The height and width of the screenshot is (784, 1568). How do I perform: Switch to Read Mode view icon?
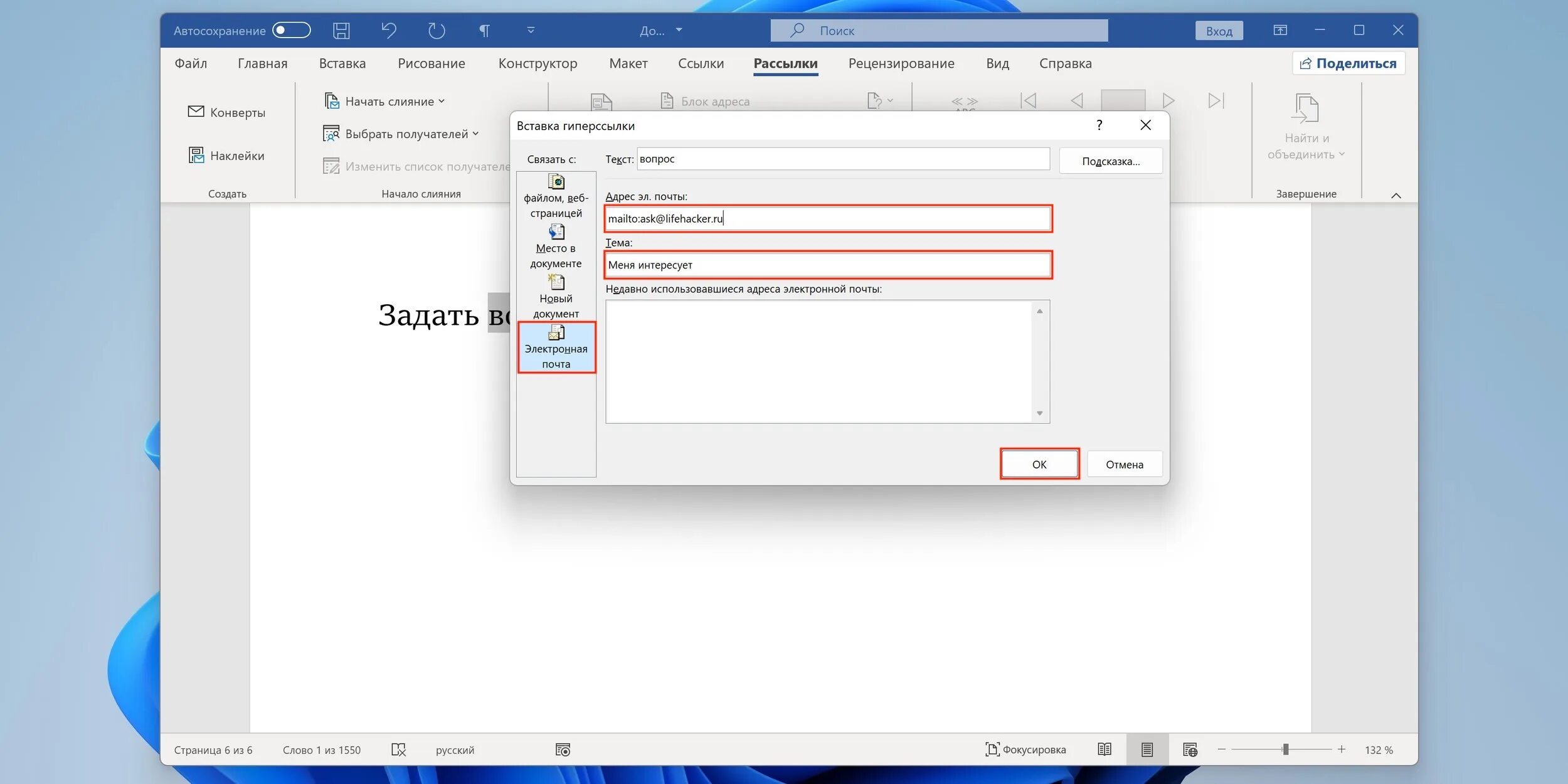[x=1104, y=750]
